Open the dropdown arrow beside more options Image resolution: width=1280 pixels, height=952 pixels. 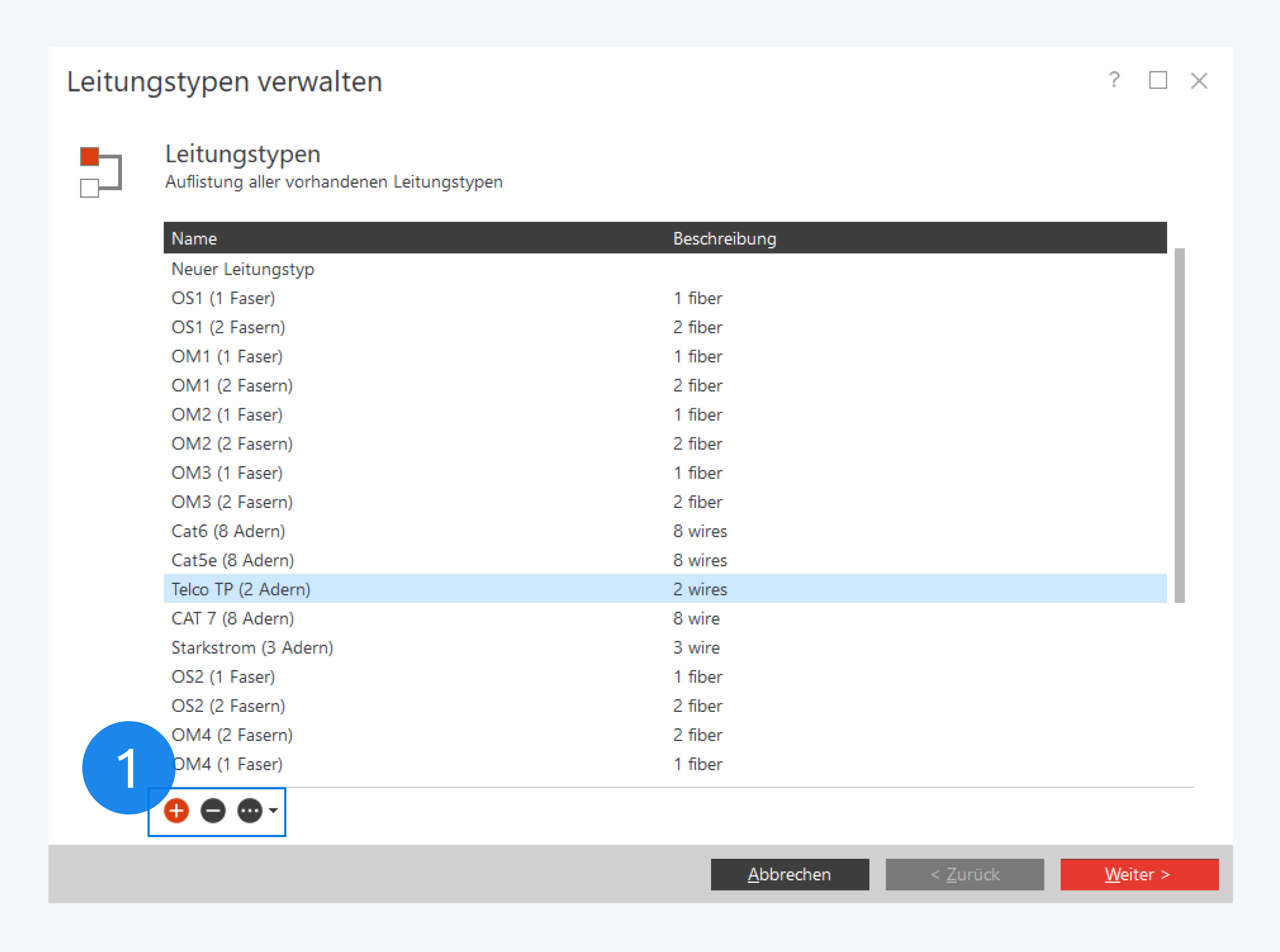[x=273, y=811]
